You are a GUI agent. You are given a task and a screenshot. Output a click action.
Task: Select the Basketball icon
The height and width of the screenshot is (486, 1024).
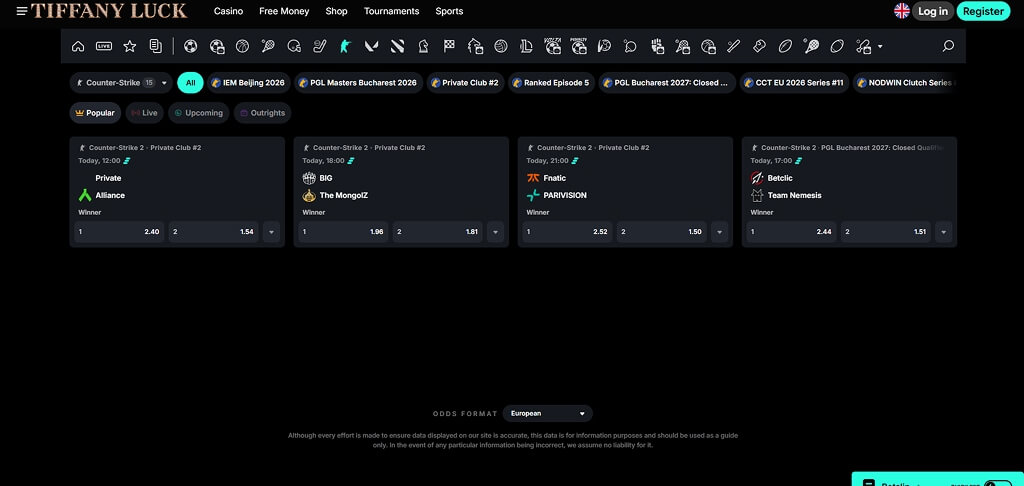click(242, 46)
